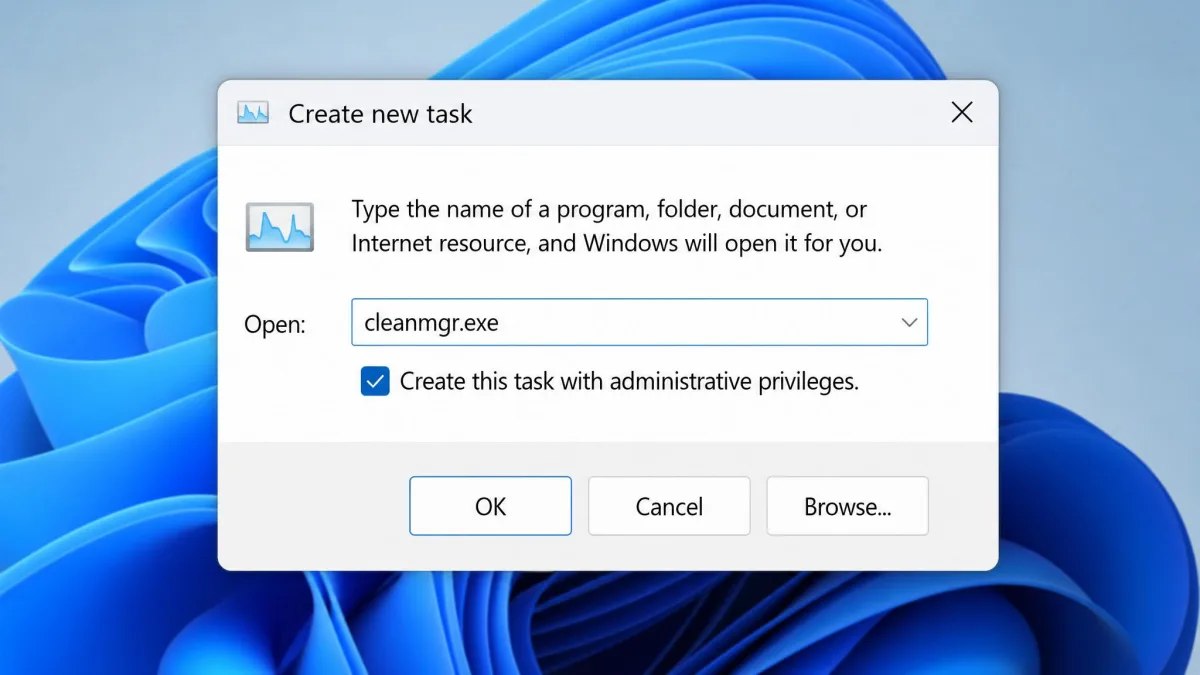Open the Browse... file picker
Viewport: 1200px width, 675px height.
tap(847, 506)
